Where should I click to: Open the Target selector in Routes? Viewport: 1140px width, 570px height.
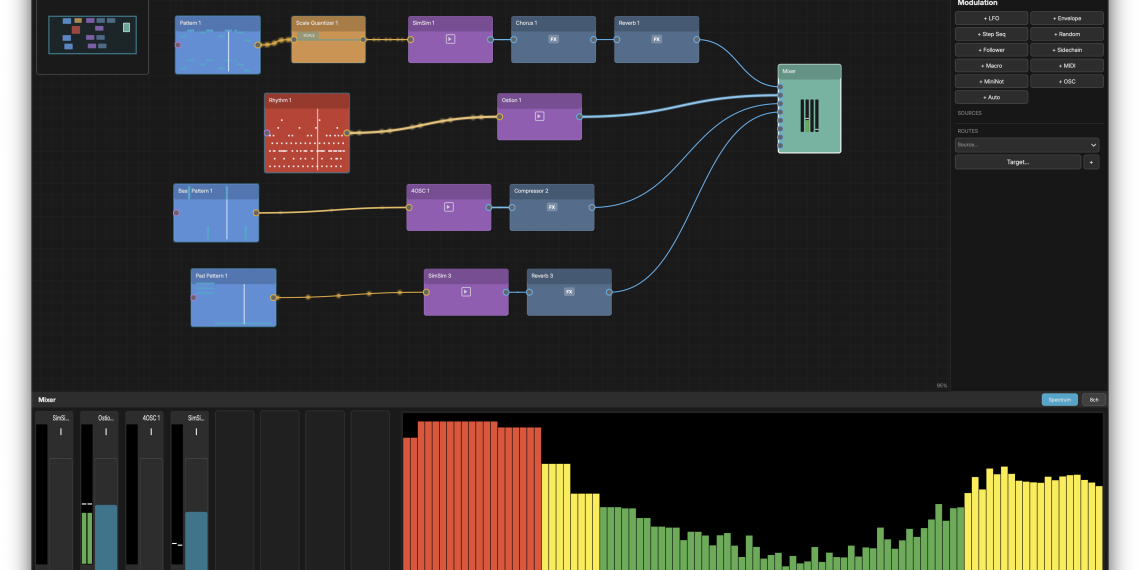1017,162
